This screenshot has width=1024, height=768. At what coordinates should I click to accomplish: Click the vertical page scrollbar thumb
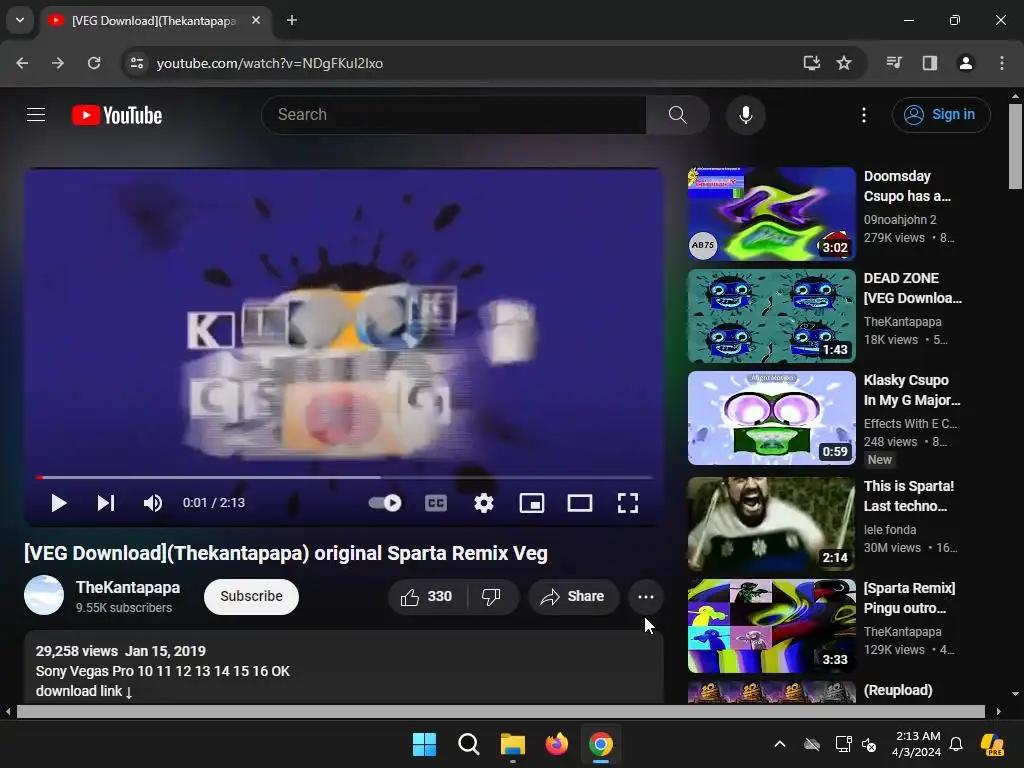tap(1016, 147)
